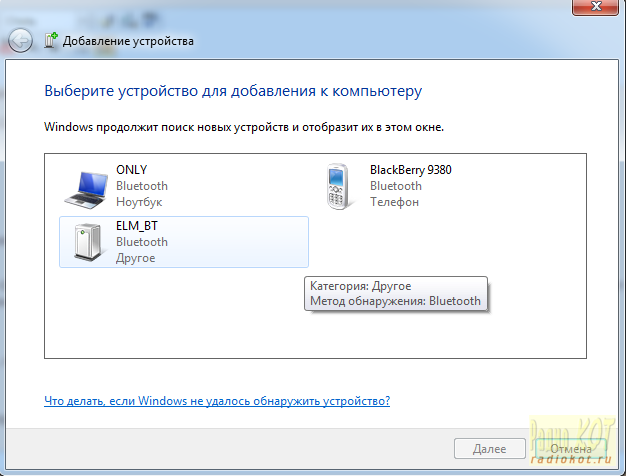Viewport: 626px width, 476px height.
Task: Click the BlackBerry 9380 device name
Action: point(410,170)
